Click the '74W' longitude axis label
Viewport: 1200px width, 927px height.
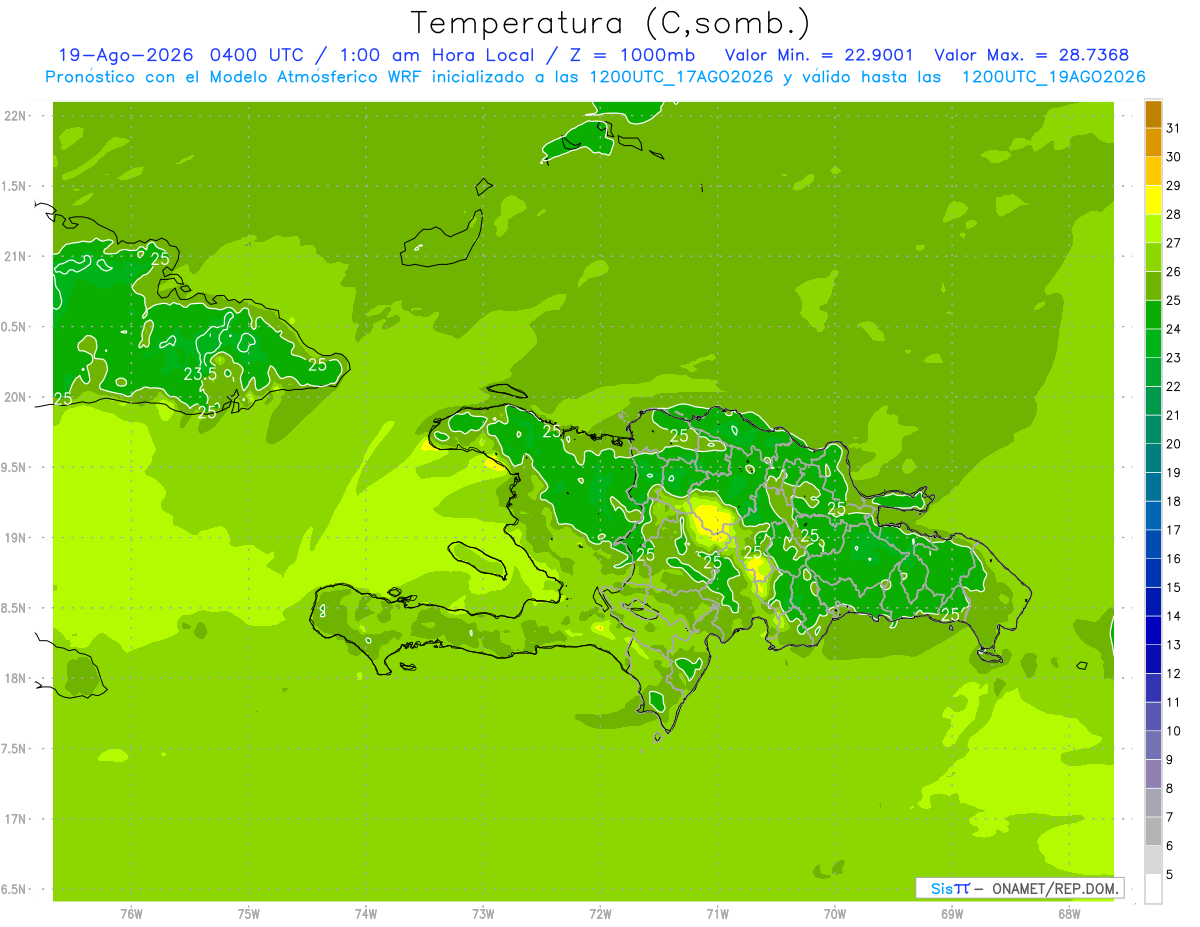365,914
